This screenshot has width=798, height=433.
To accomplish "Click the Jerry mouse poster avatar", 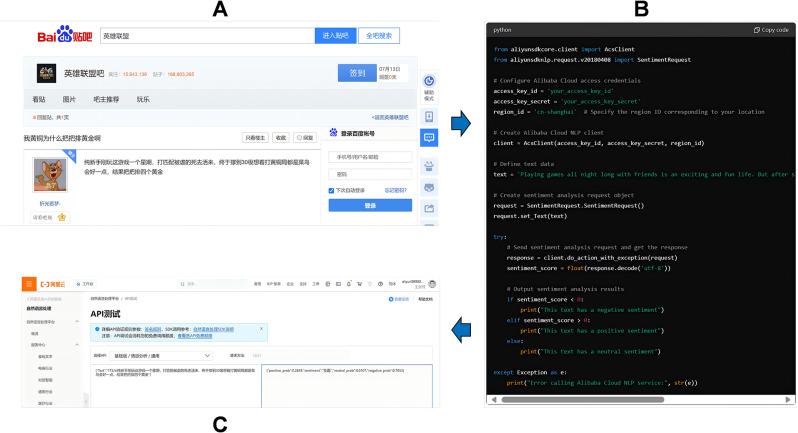I will (50, 175).
